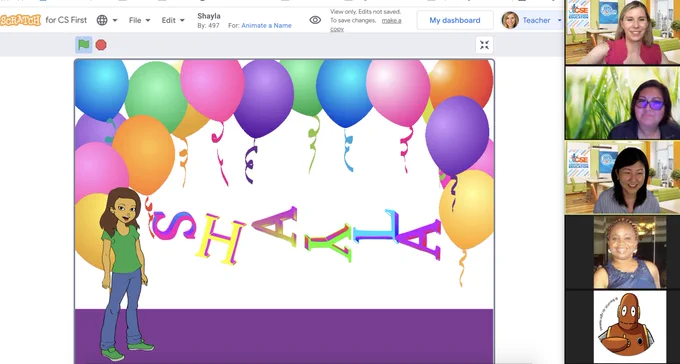Exit full screen stage mode
This screenshot has width=680, height=364.
(x=484, y=45)
